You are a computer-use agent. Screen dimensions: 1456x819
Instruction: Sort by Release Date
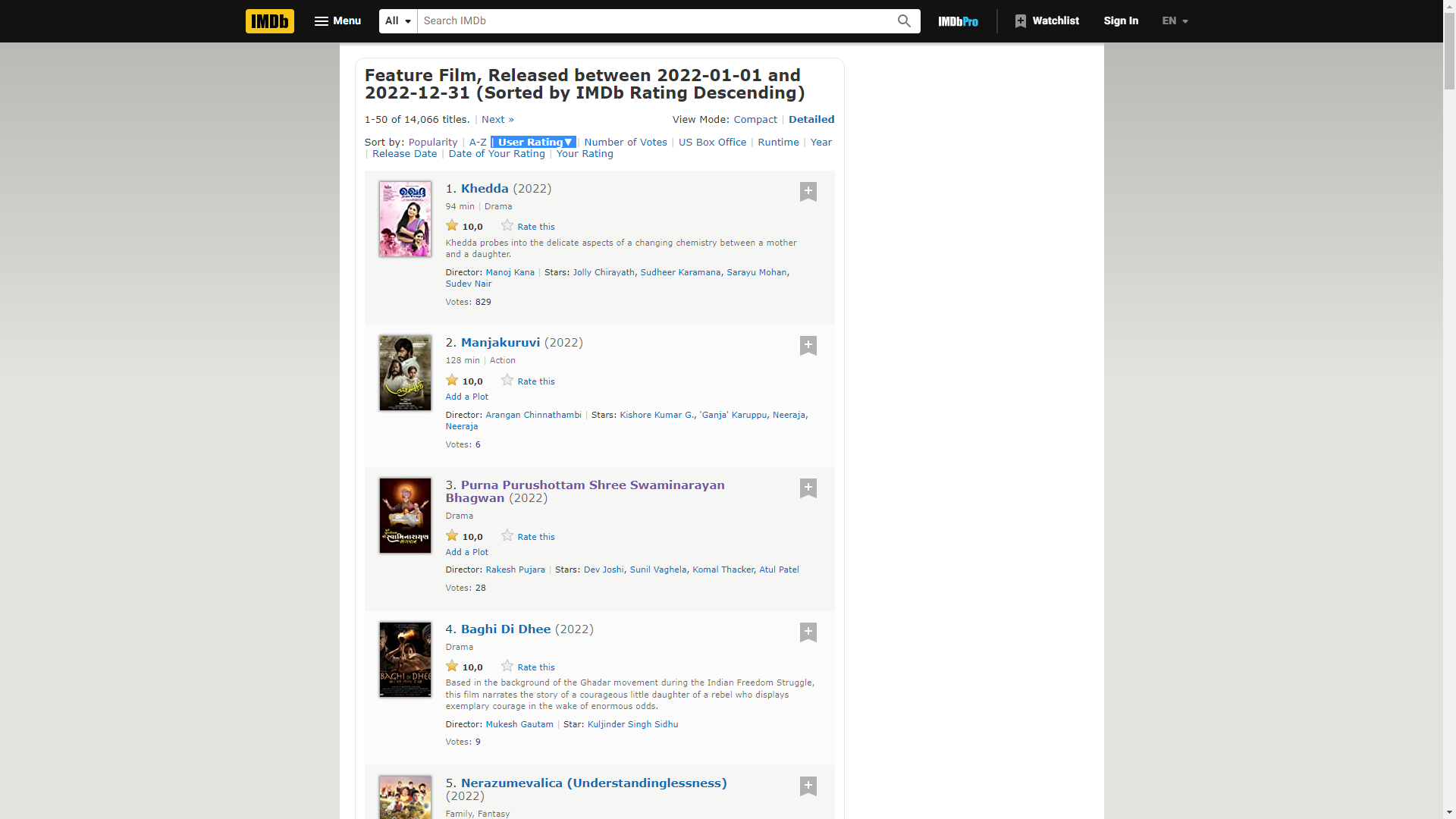click(x=404, y=153)
